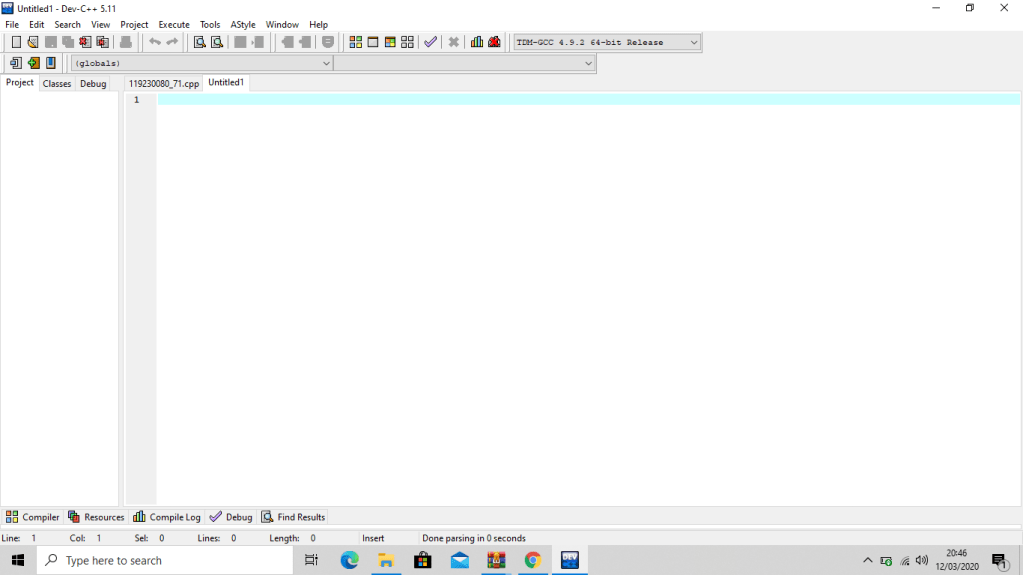Open the Execute menu

(174, 24)
